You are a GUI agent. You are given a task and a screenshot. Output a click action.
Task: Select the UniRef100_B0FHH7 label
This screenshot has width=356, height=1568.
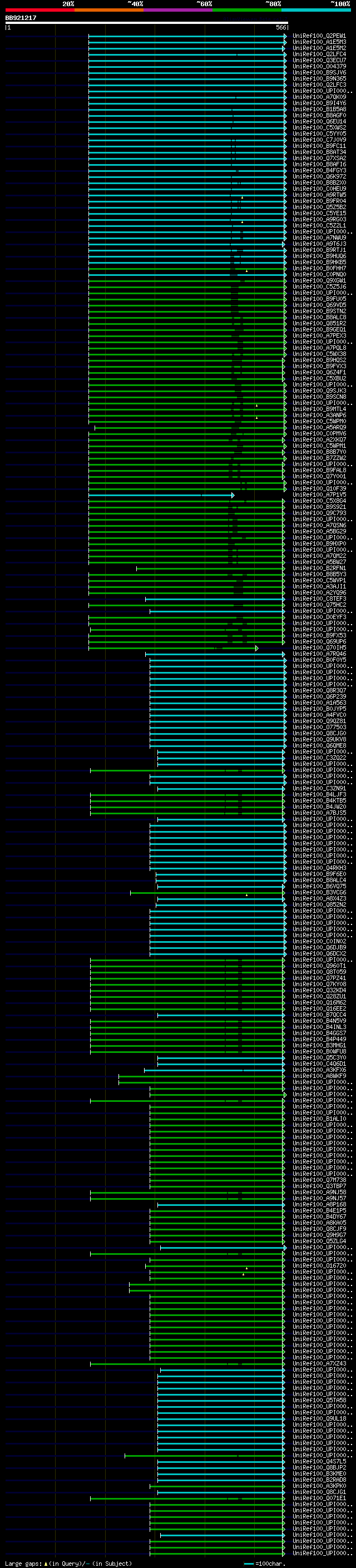(319, 269)
